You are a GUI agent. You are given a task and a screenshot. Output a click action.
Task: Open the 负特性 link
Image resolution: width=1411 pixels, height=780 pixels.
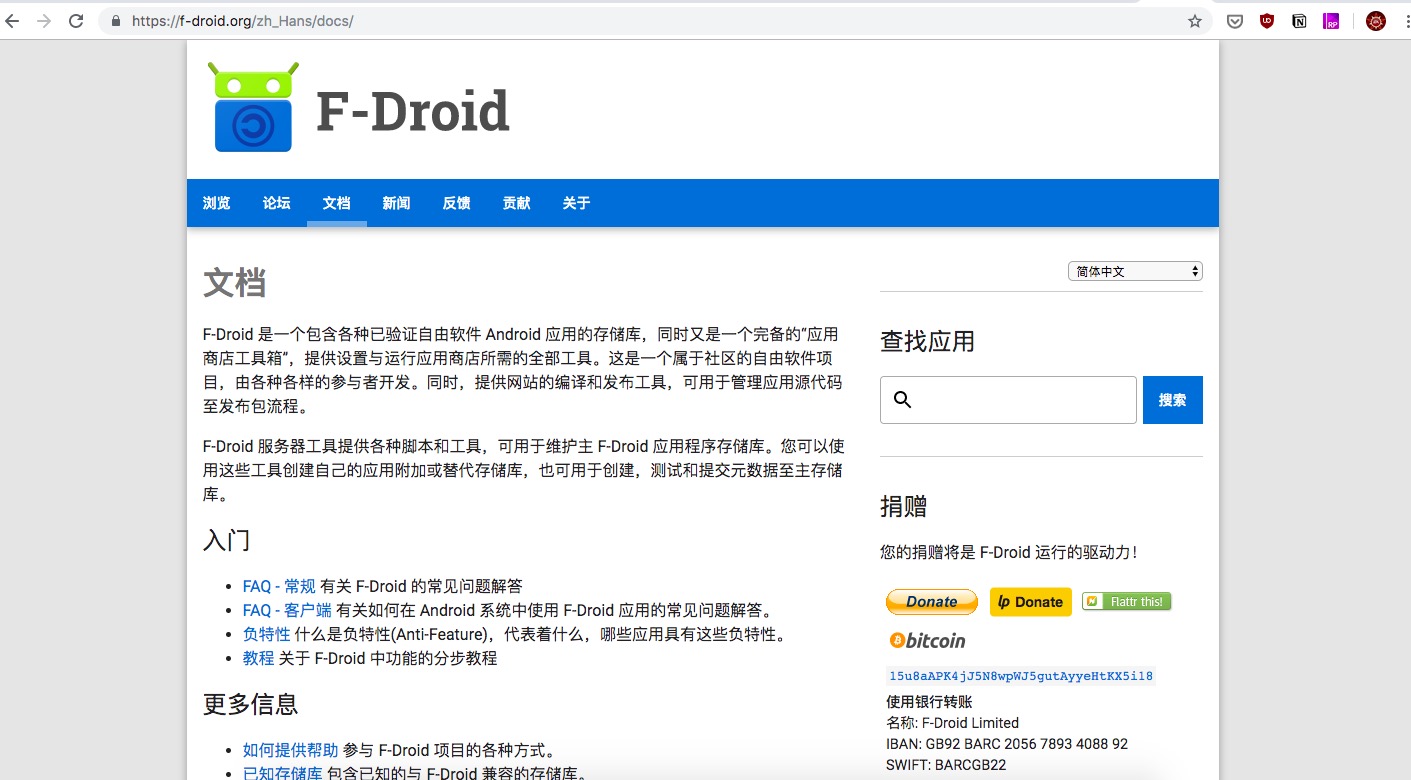pos(266,634)
